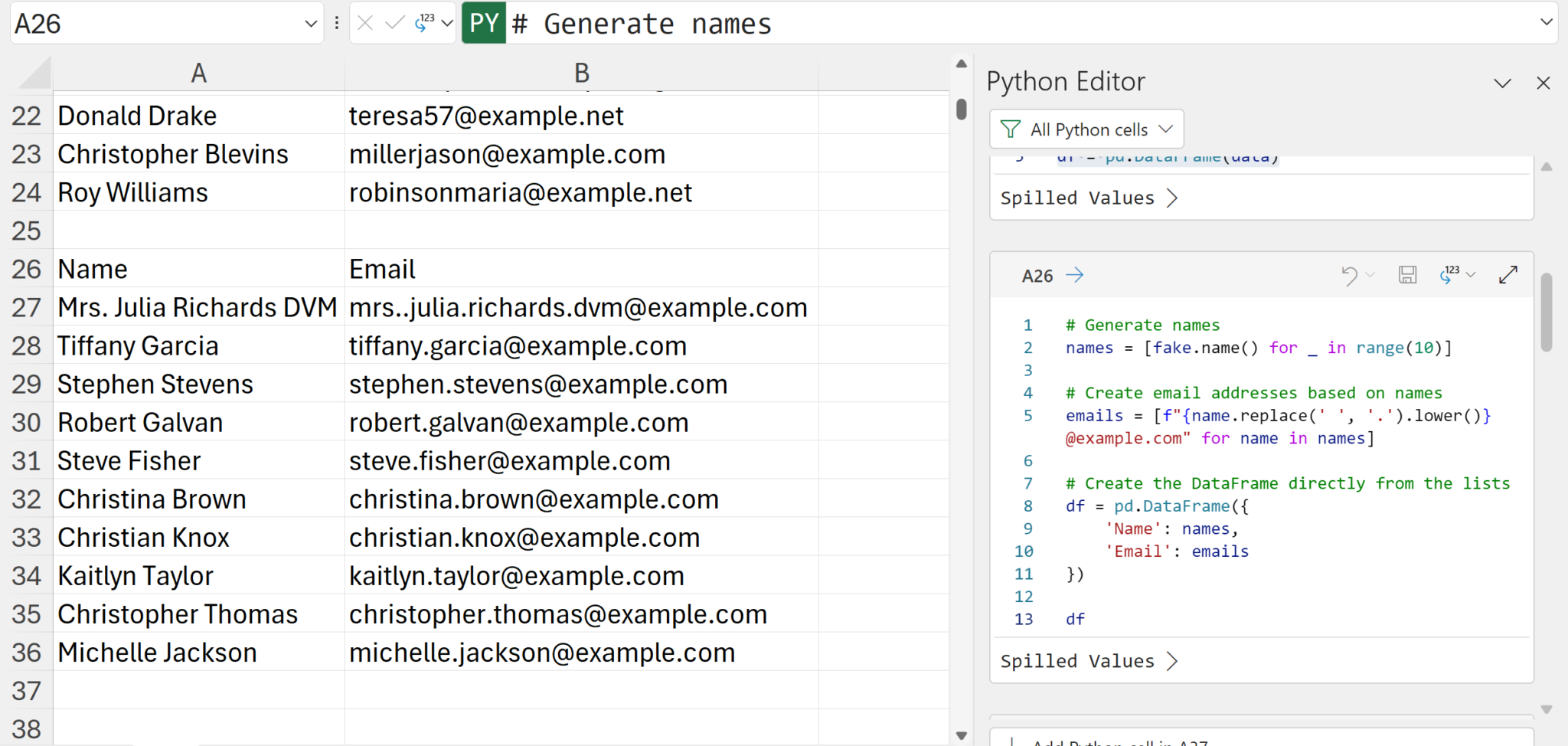Click the Python output icon in A26 card

(1448, 275)
